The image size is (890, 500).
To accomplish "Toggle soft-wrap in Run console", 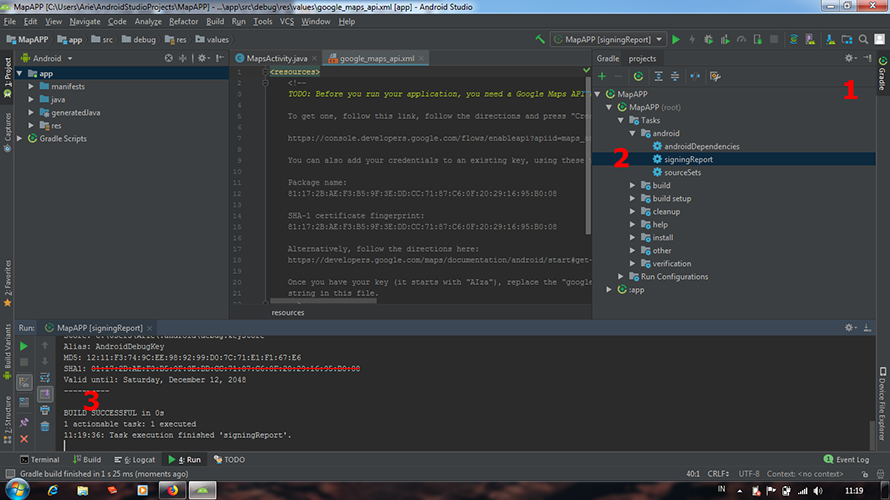I will pos(45,377).
